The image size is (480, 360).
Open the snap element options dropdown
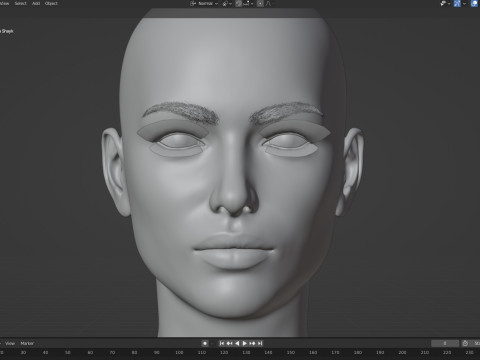pyautogui.click(x=248, y=4)
